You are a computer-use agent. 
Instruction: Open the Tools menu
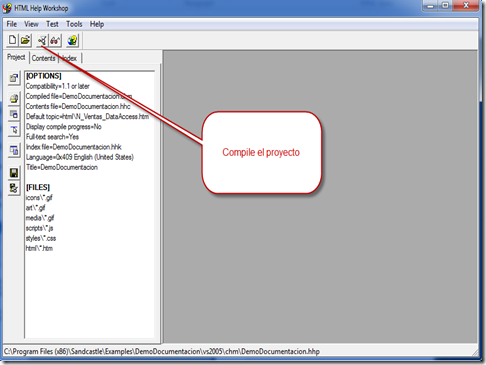pos(74,24)
